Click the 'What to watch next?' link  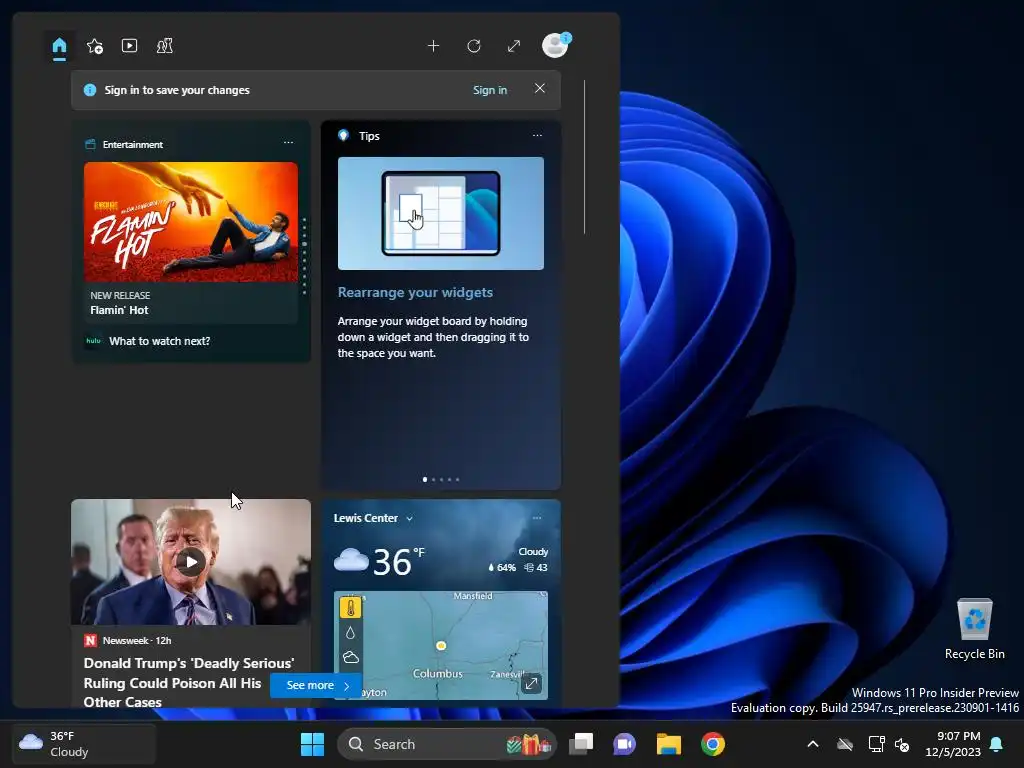159,341
